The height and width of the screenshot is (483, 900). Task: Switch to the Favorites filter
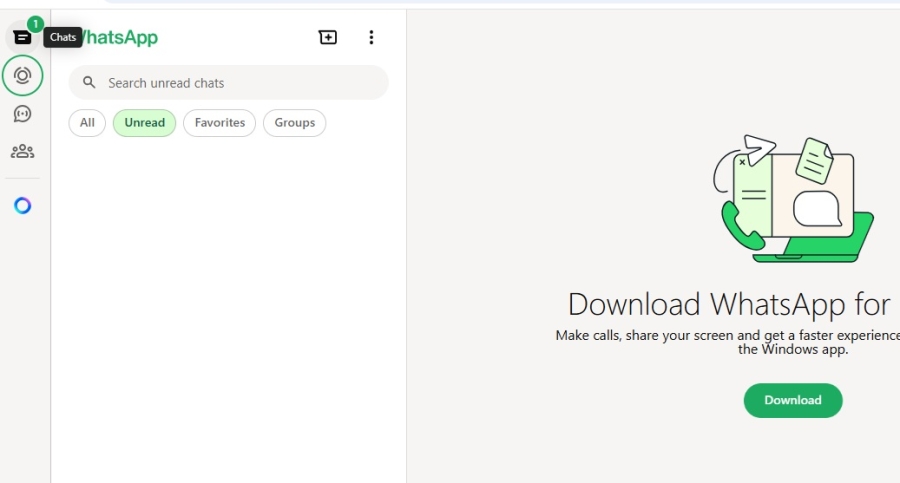219,123
